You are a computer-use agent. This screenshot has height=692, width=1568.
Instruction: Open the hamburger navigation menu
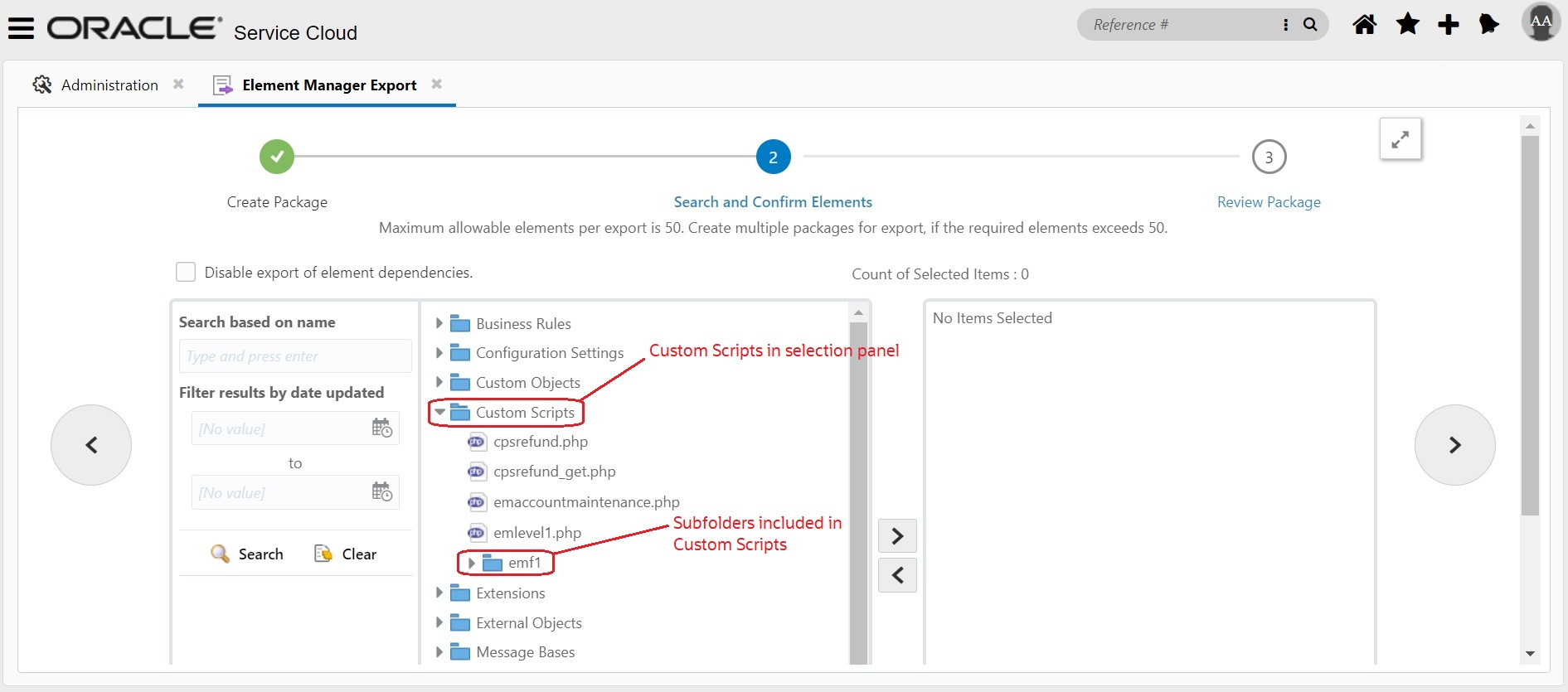click(21, 28)
